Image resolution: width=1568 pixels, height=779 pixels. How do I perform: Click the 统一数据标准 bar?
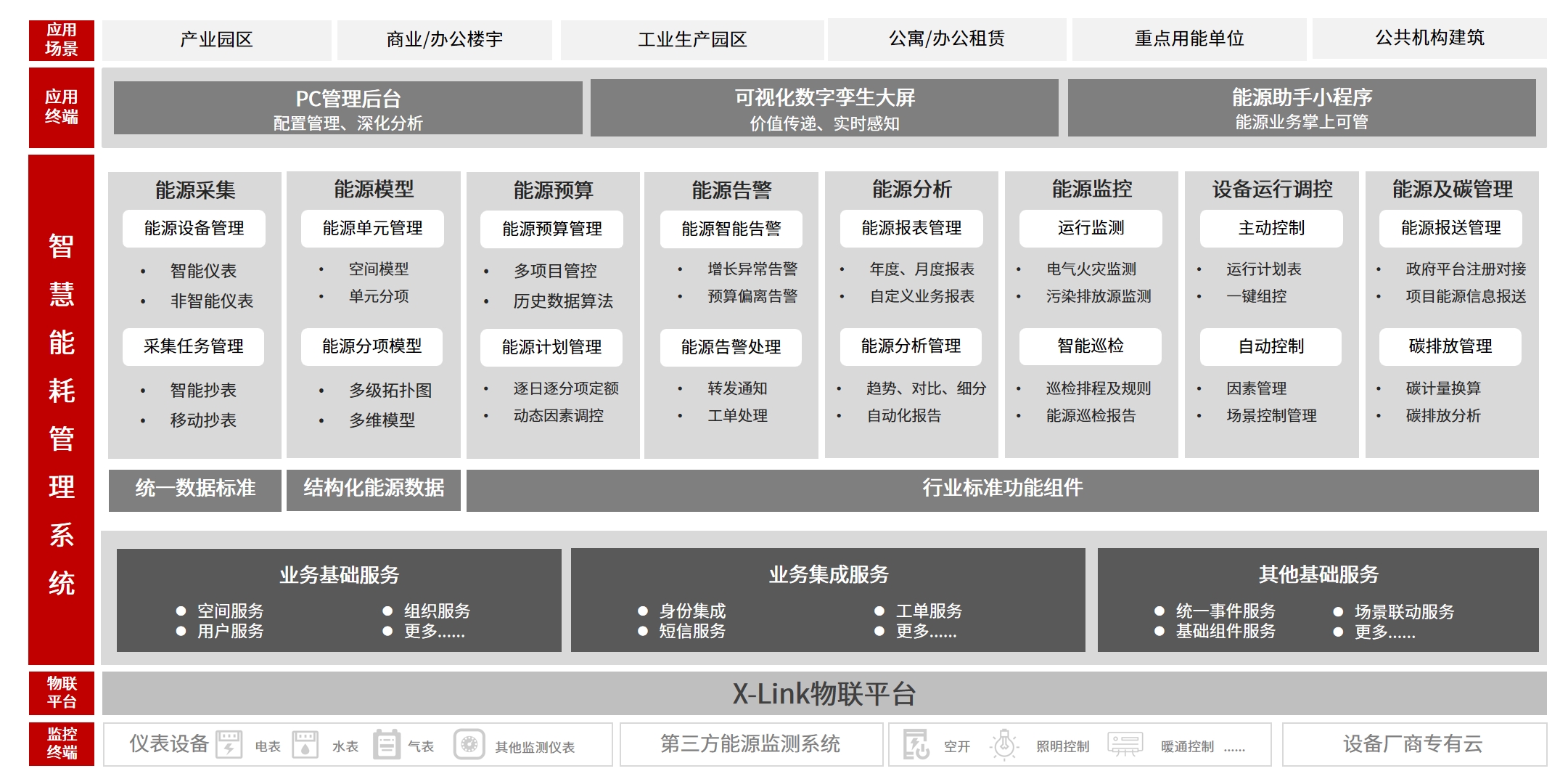pyautogui.click(x=195, y=490)
